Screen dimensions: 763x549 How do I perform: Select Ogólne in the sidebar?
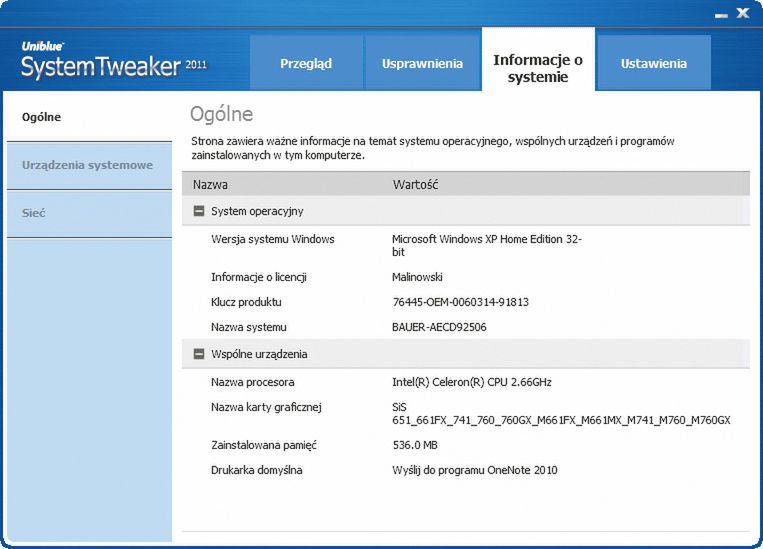coord(90,117)
